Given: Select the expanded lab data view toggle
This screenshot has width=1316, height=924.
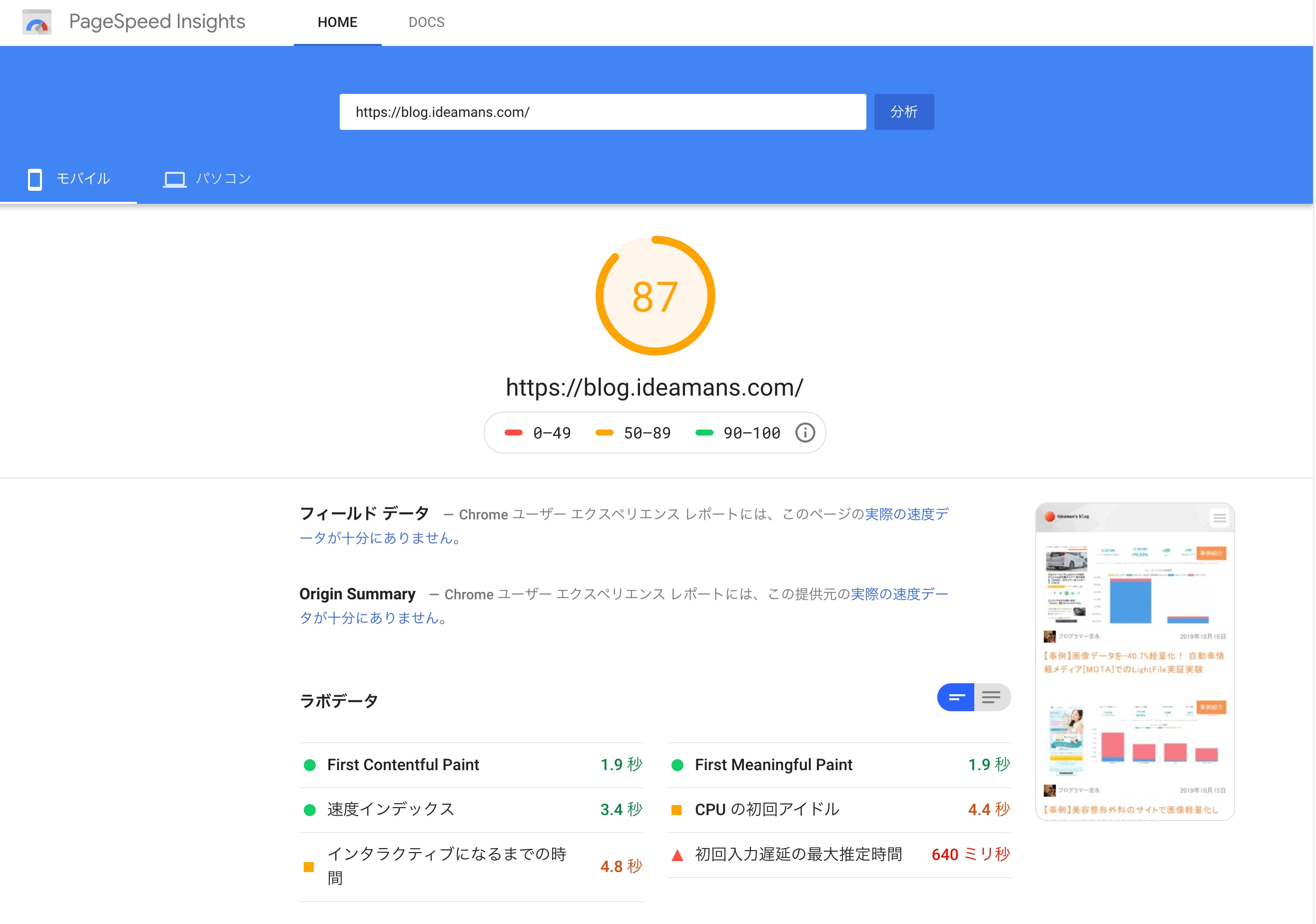Looking at the screenshot, I should click(x=992, y=697).
